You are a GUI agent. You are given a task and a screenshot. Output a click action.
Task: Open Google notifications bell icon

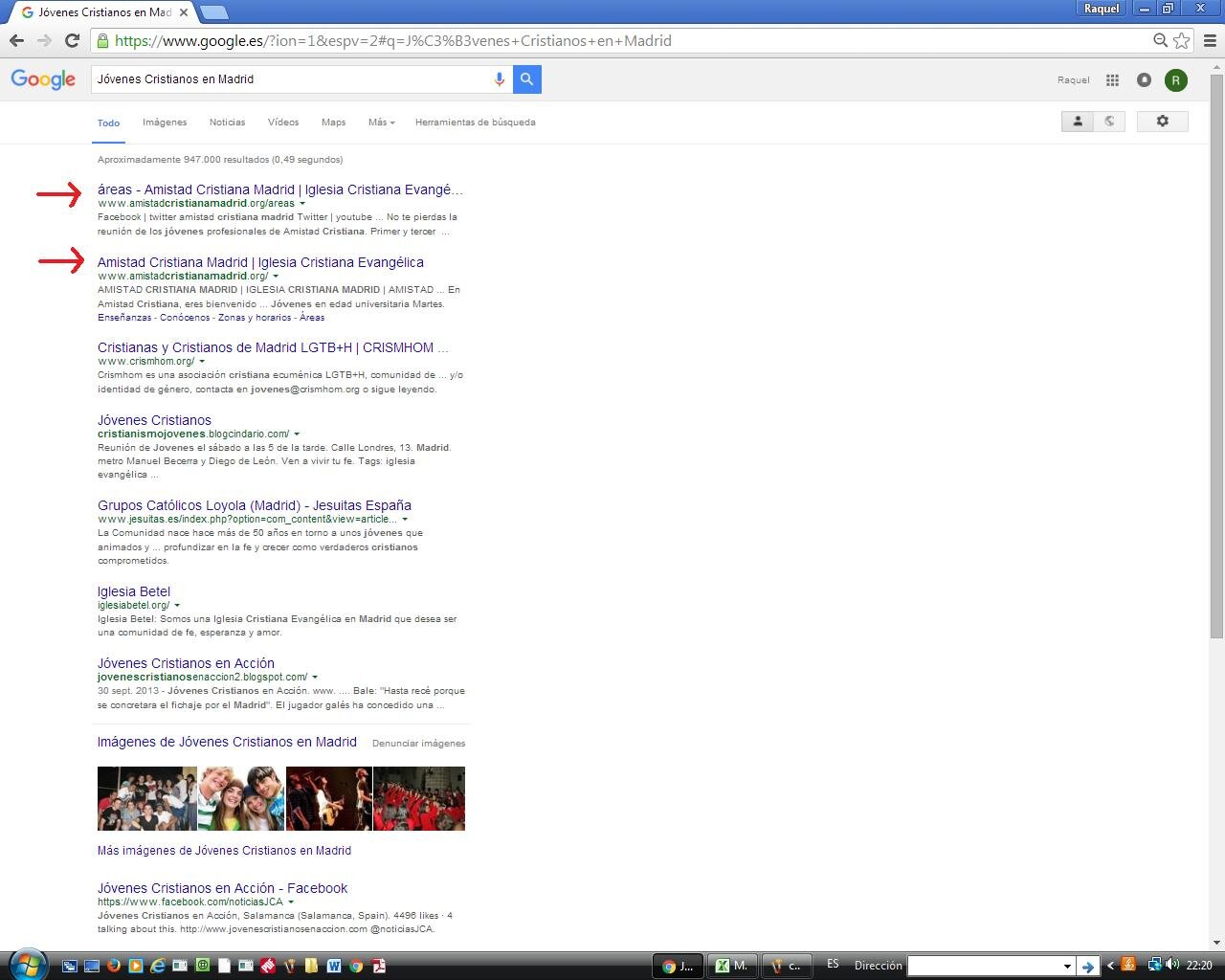coord(1144,80)
